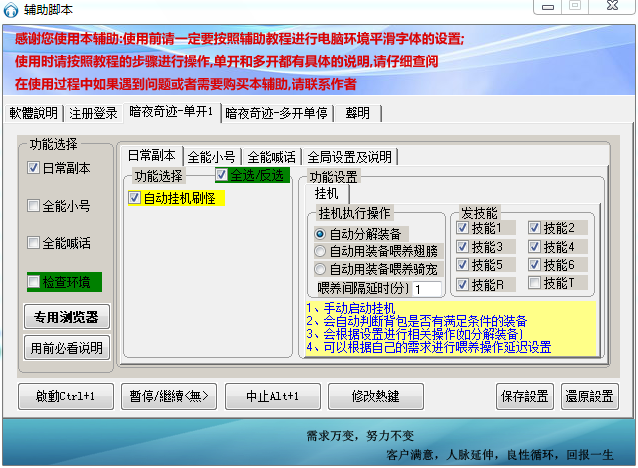
Task: Switch to the 全局设置及说明 sub-tab
Action: pos(349,156)
